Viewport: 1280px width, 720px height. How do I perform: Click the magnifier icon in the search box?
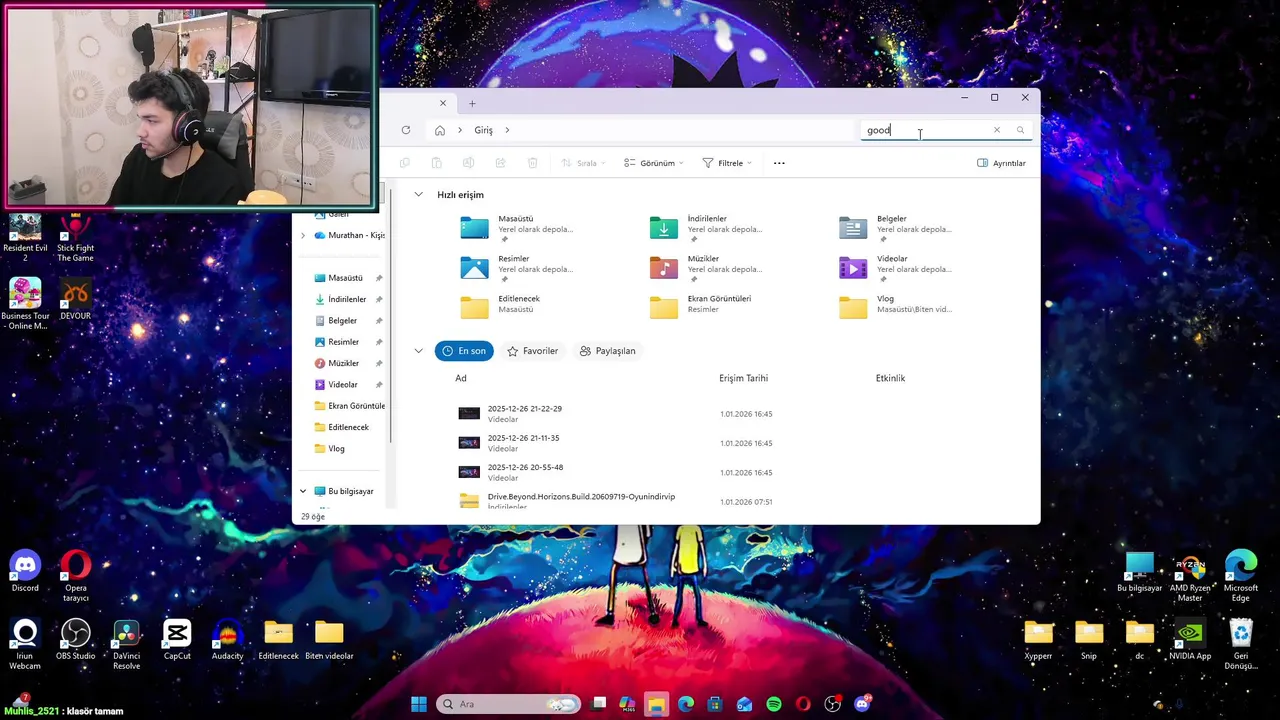point(1020,130)
